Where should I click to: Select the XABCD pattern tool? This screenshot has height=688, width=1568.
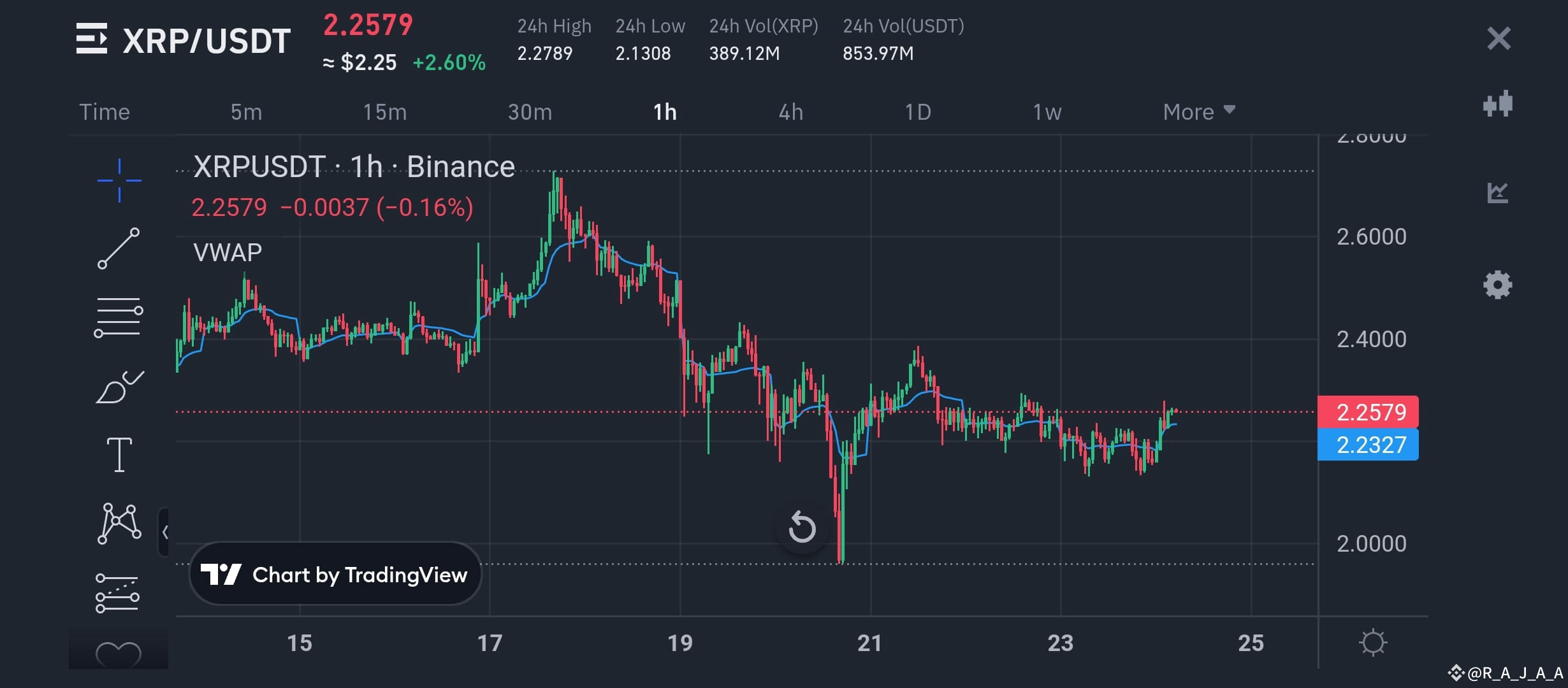119,521
